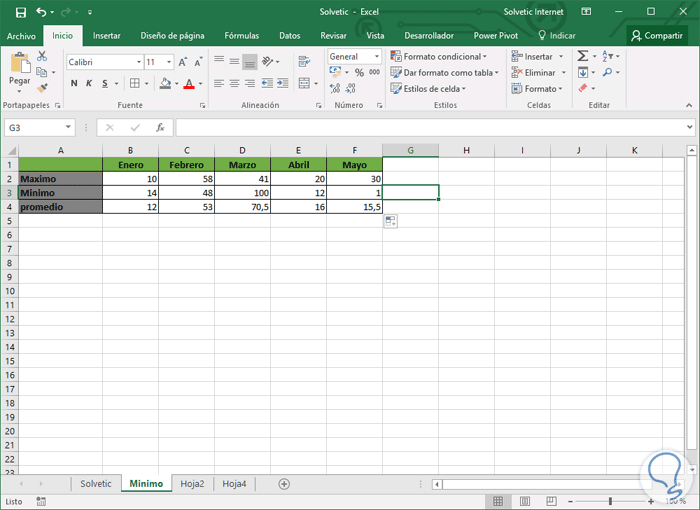Open Find and Select magnifier icon
The height and width of the screenshot is (510, 700).
pyautogui.click(x=608, y=72)
